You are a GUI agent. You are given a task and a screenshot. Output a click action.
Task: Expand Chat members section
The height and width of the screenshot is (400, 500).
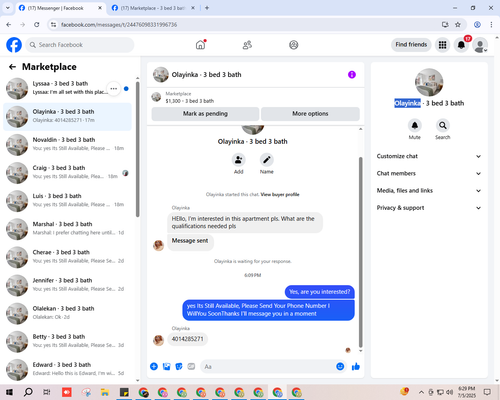point(429,173)
